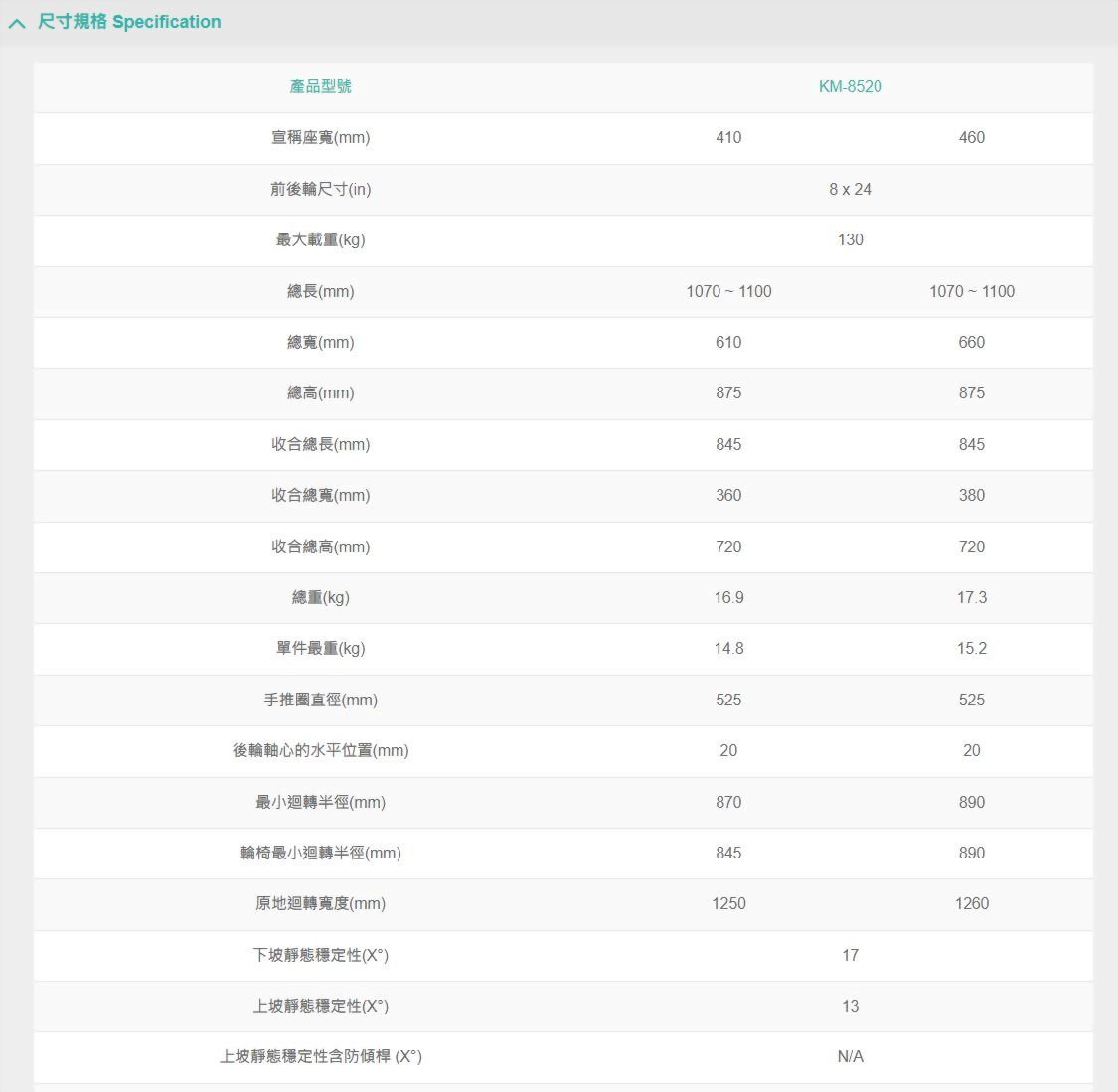Click the 下坡靜態穩定性(X°) row label
Viewport: 1118px width, 1092px height.
(x=320, y=955)
